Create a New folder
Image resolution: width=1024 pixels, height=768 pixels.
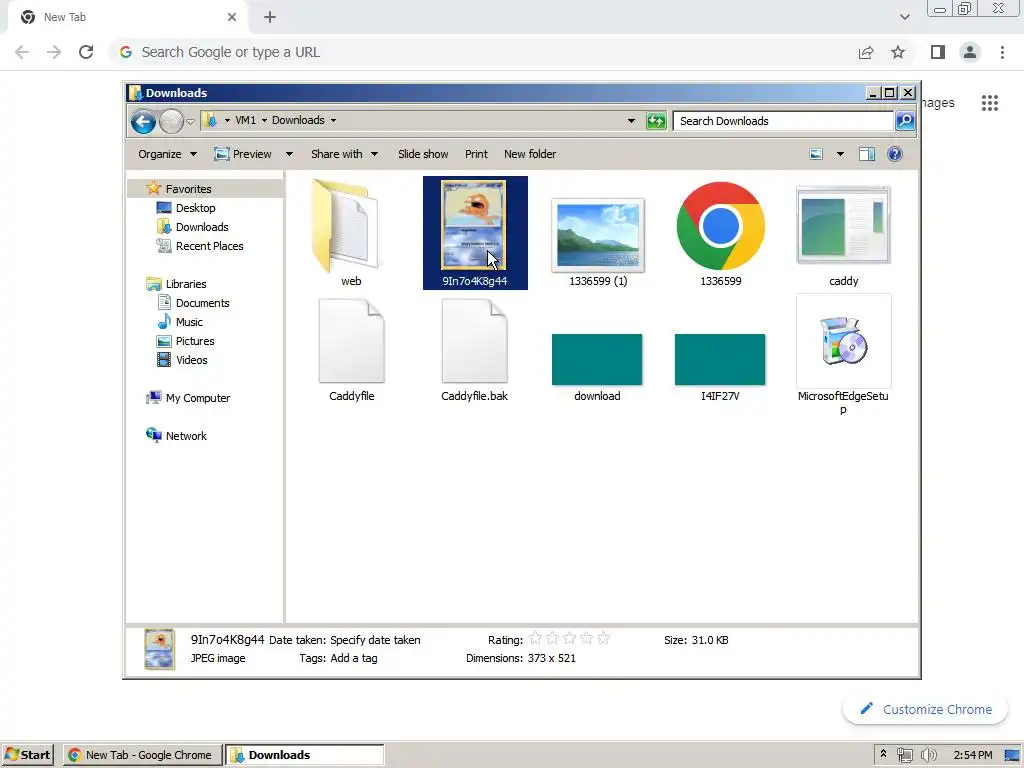(530, 154)
